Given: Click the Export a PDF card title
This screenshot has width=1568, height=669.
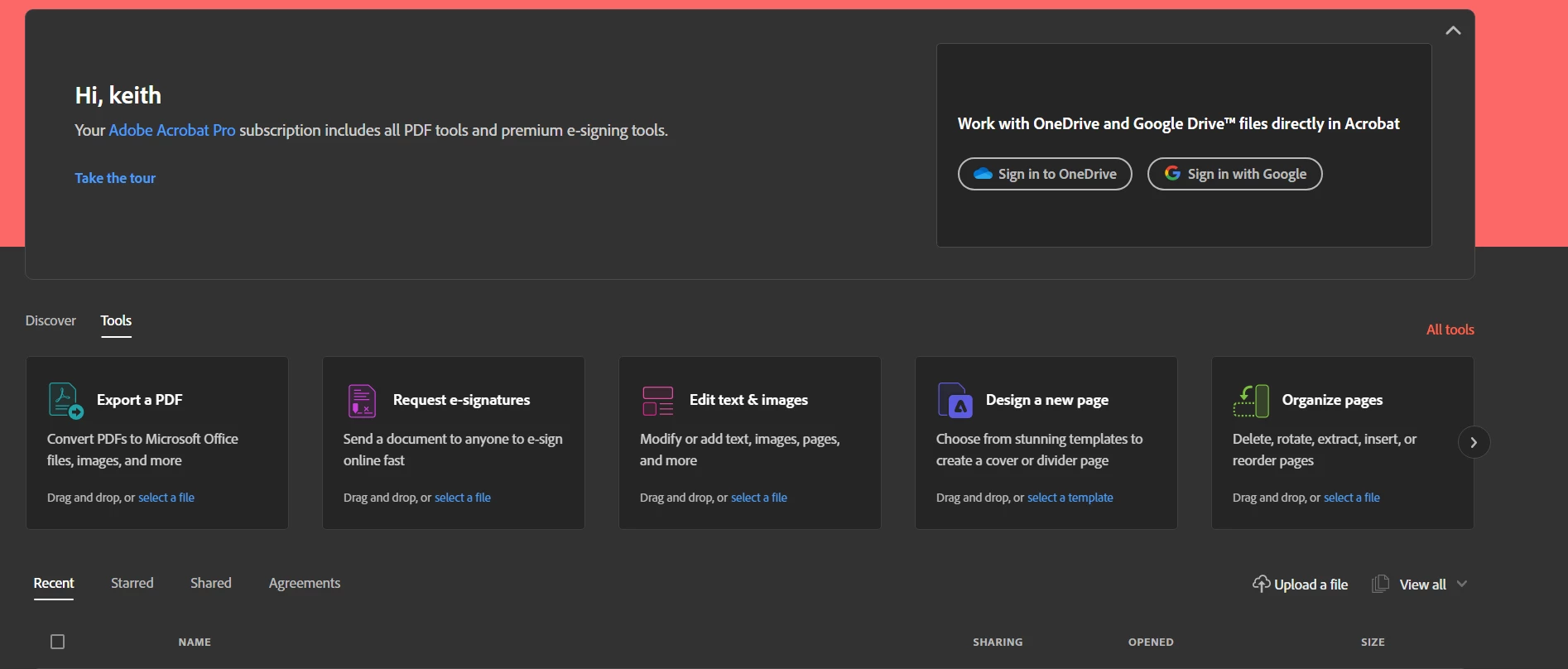Looking at the screenshot, I should click(140, 400).
